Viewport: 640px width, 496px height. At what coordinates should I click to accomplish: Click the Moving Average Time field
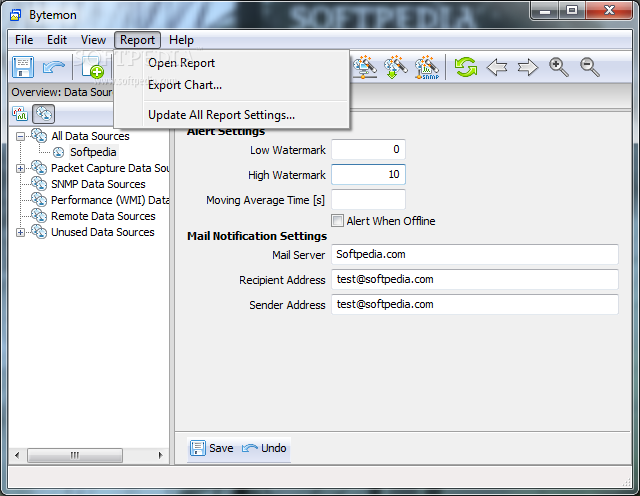coord(368,200)
